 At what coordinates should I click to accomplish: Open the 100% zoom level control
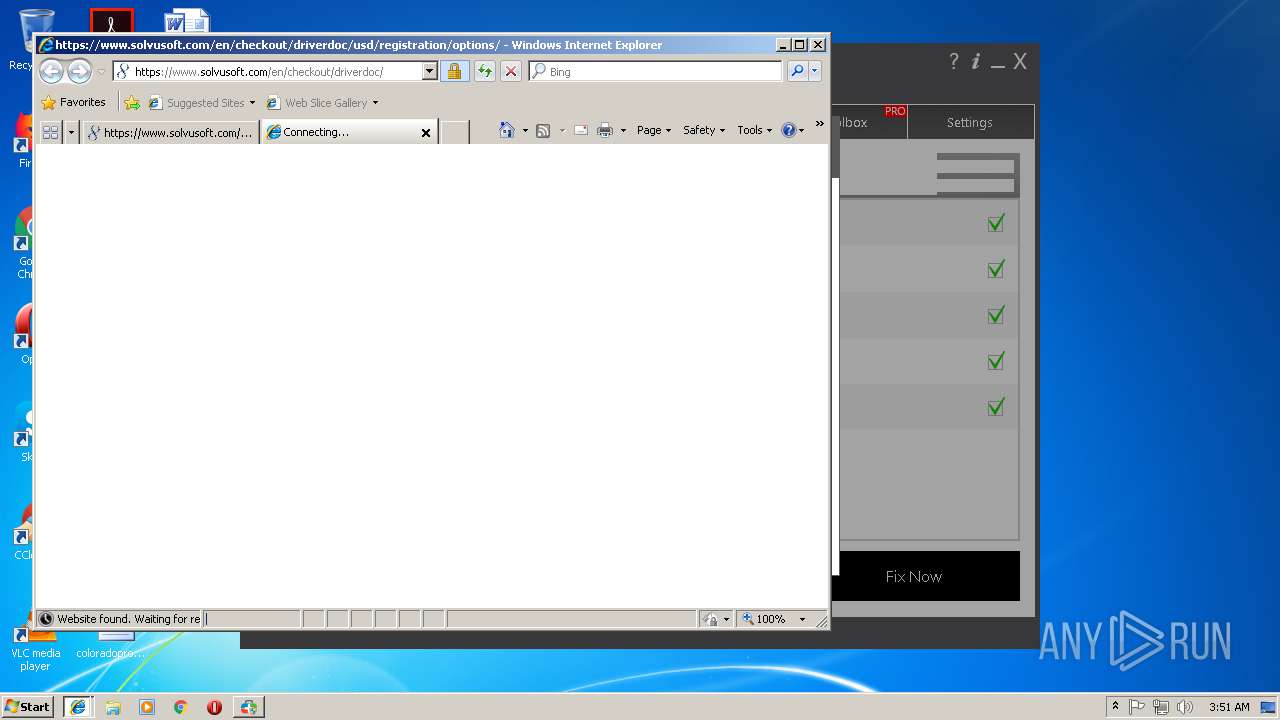click(x=773, y=619)
